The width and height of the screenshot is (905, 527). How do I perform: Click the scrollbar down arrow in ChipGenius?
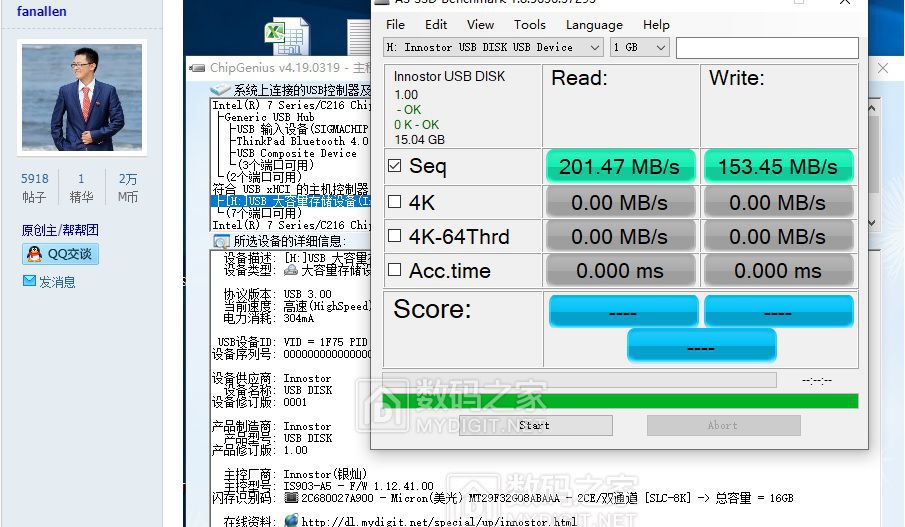[872, 222]
